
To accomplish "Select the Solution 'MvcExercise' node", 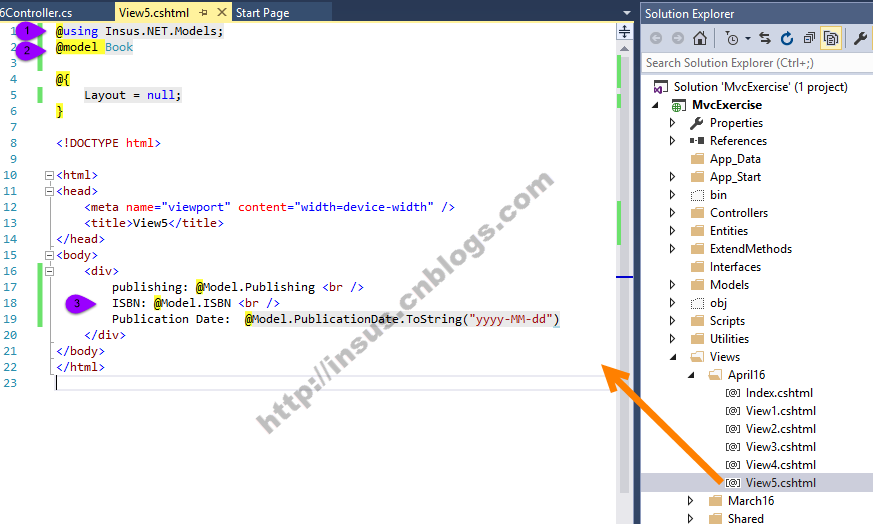I will tap(760, 87).
